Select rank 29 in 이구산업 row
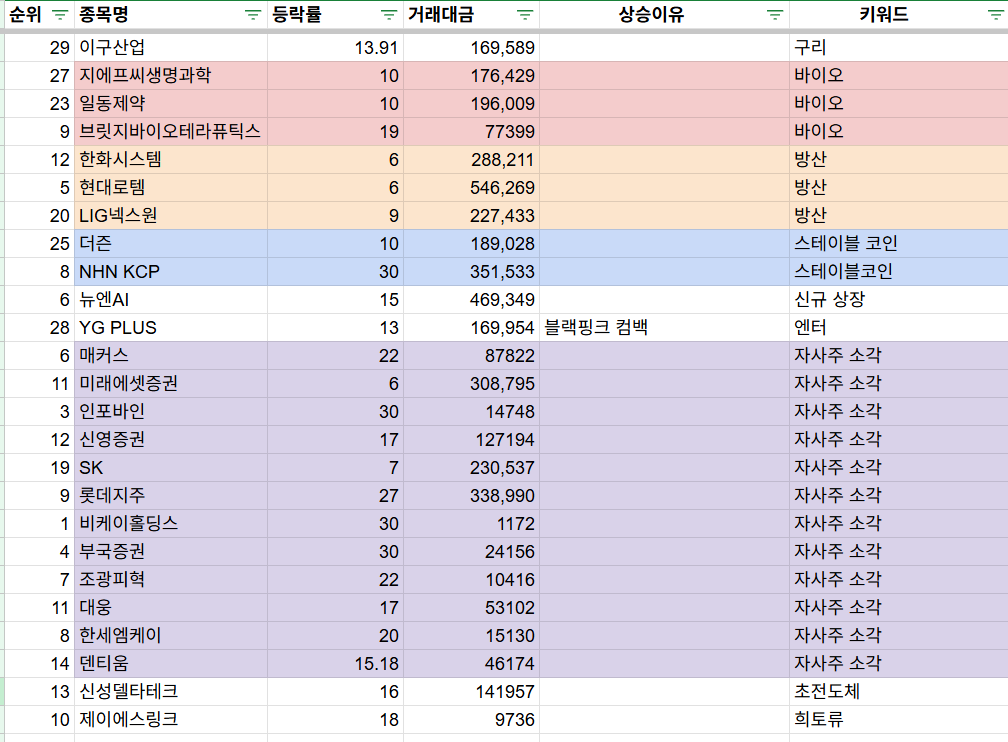 coord(39,48)
